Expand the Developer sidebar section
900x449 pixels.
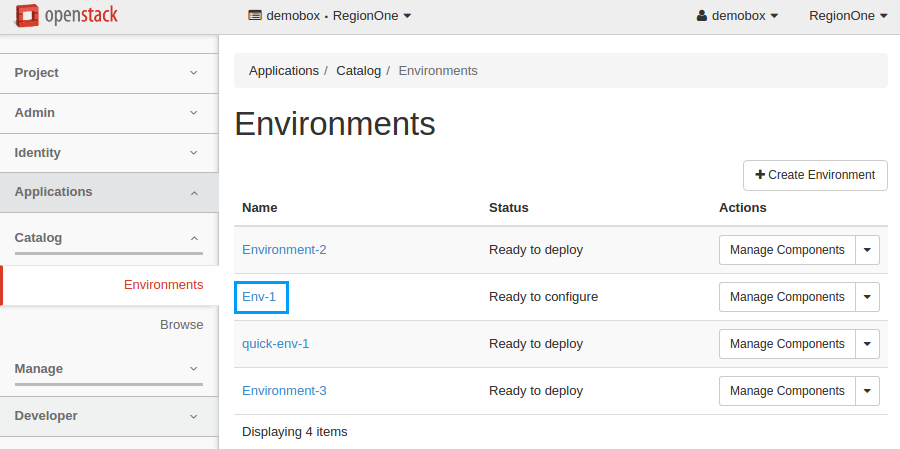click(x=108, y=416)
